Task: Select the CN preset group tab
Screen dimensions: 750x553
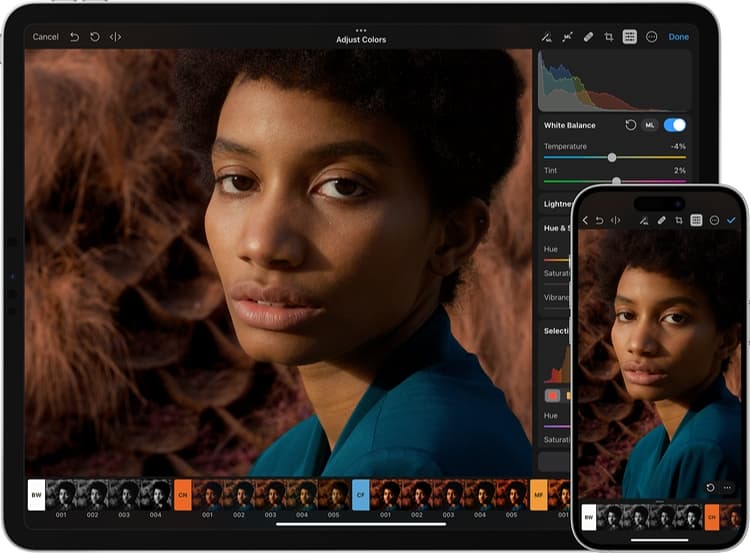Action: (x=182, y=494)
